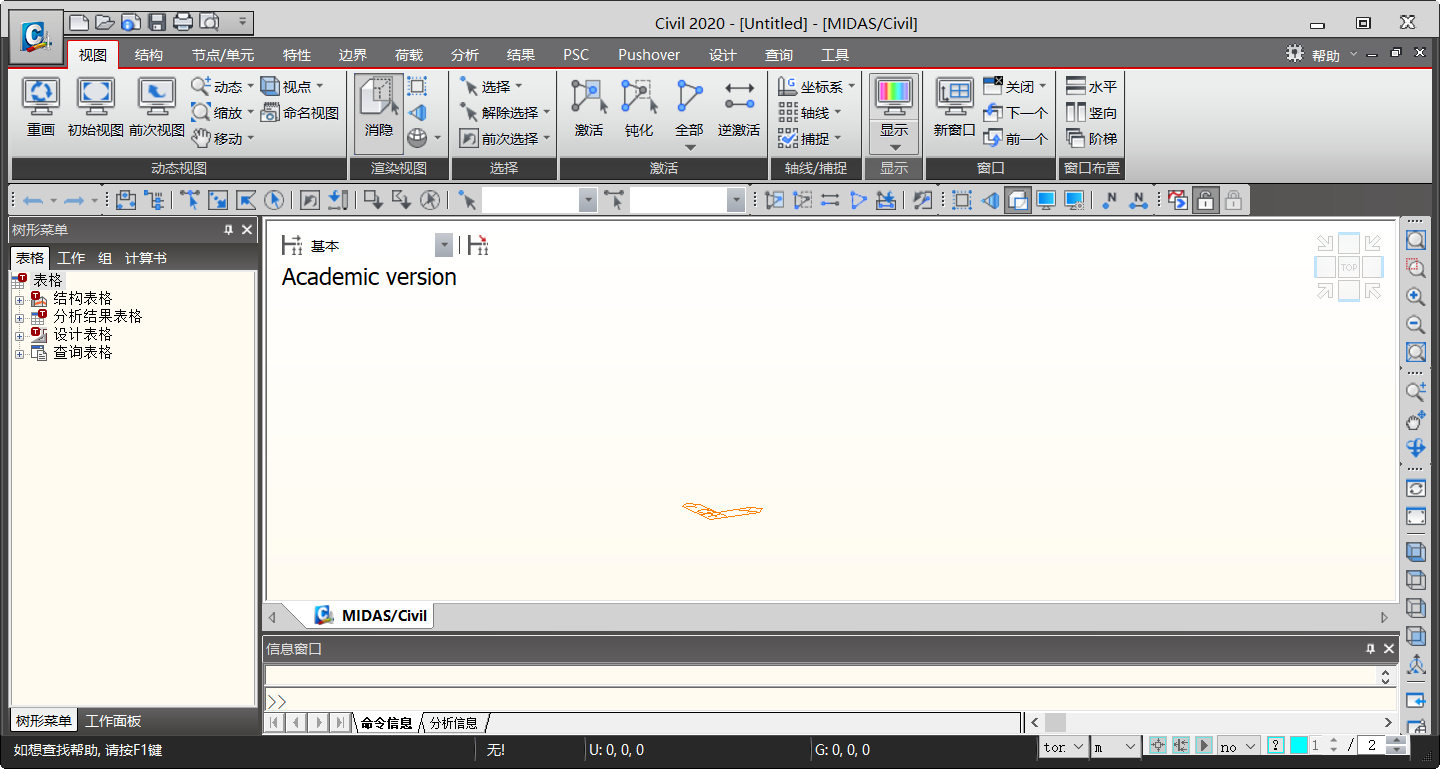Open the length unit dropdown showing m
The height and width of the screenshot is (769, 1440).
1115,746
